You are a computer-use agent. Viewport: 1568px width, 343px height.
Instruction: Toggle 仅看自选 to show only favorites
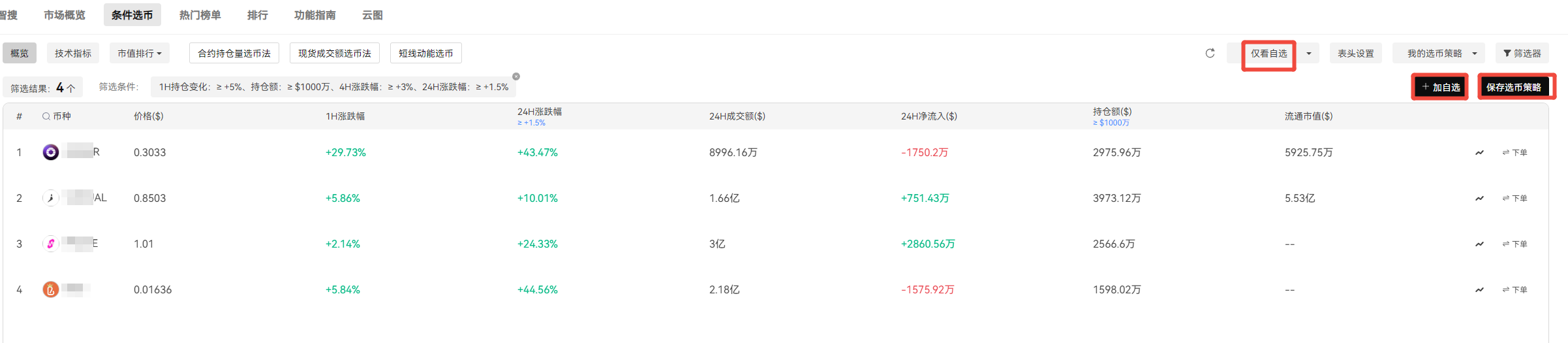click(x=1268, y=53)
